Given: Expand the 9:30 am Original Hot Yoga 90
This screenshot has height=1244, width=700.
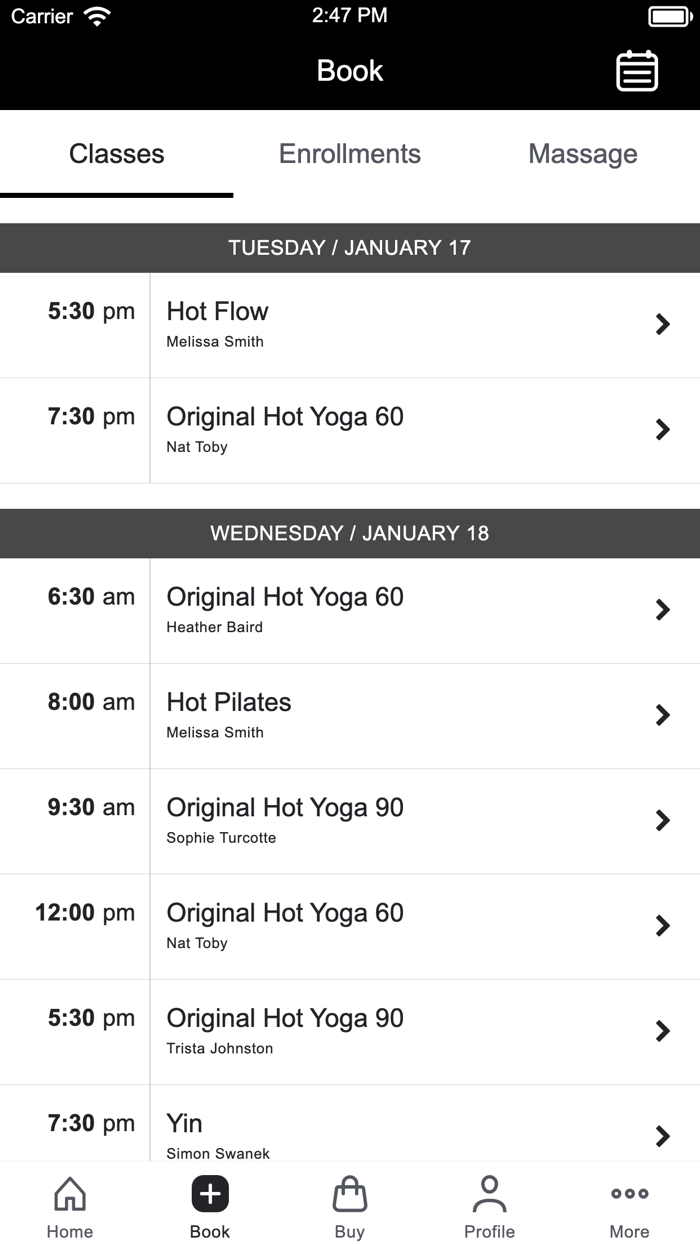Looking at the screenshot, I should 663,820.
